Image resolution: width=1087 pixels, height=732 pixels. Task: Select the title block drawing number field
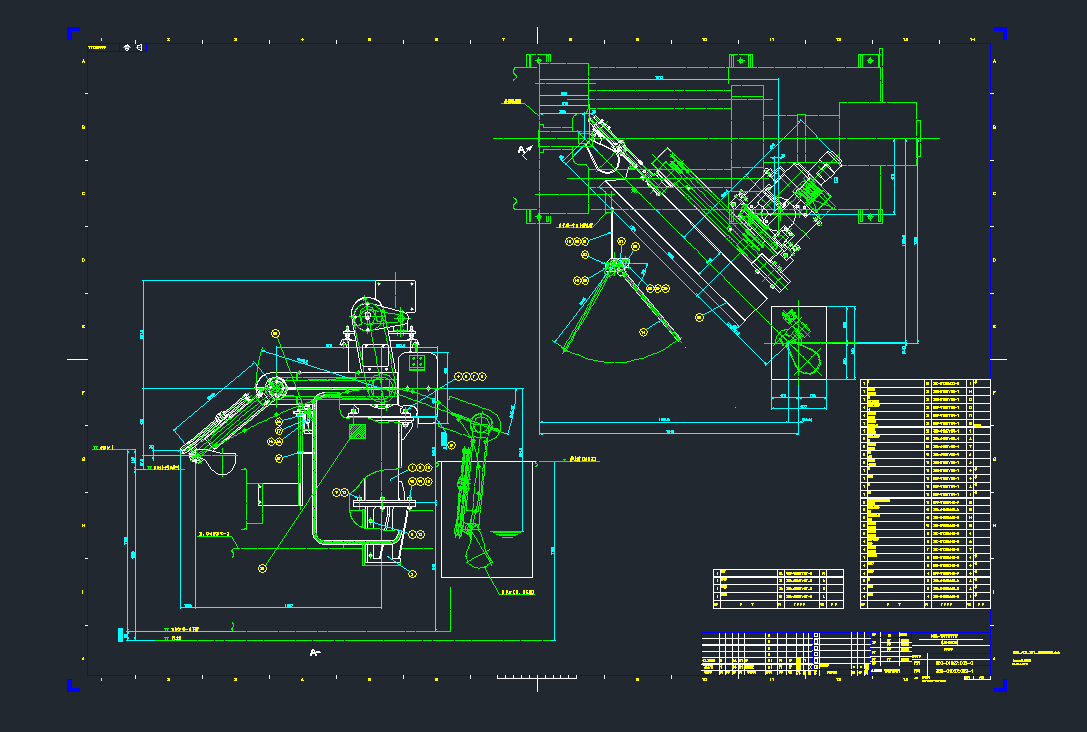pos(960,662)
